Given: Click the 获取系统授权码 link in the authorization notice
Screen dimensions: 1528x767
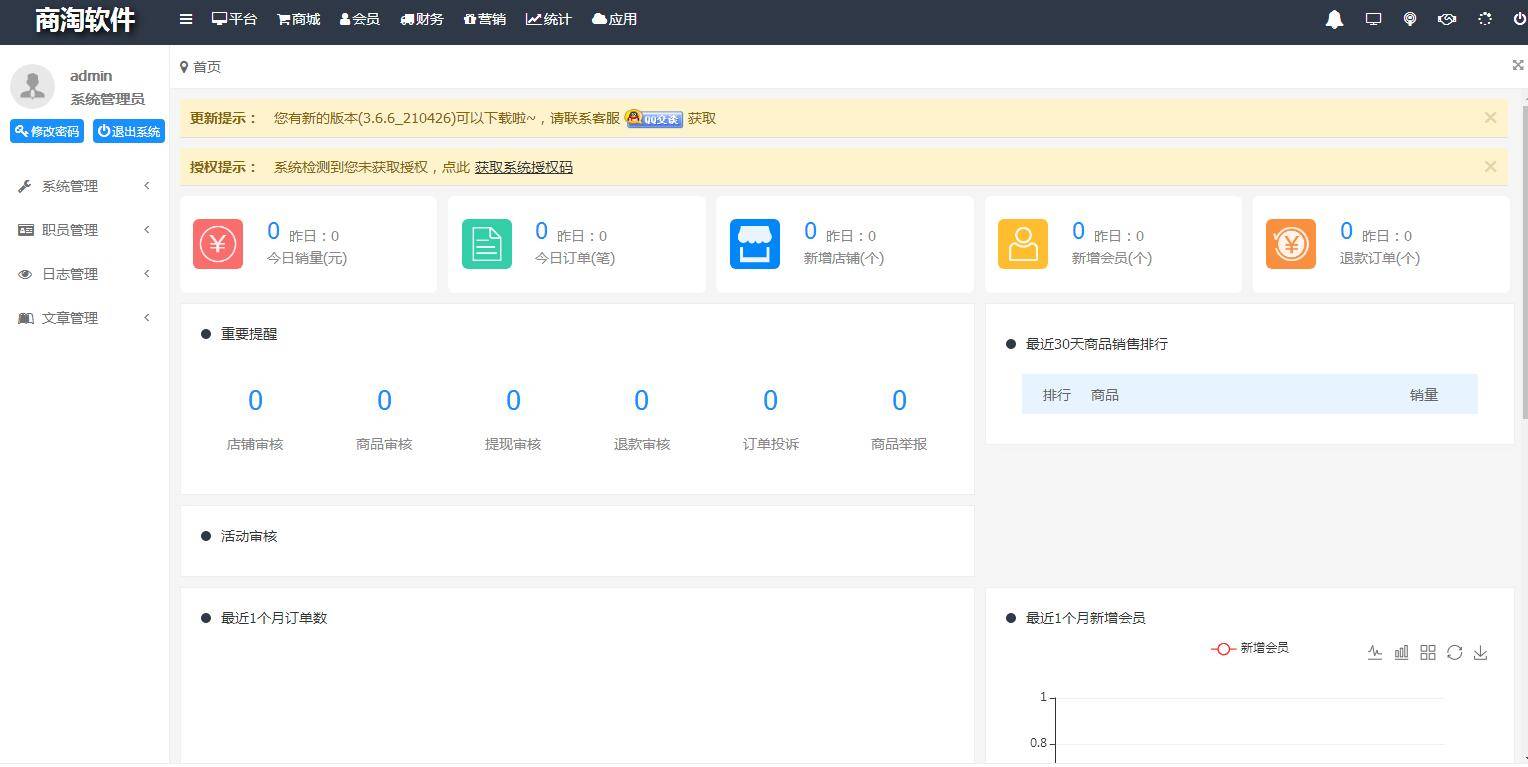Looking at the screenshot, I should pyautogui.click(x=523, y=167).
